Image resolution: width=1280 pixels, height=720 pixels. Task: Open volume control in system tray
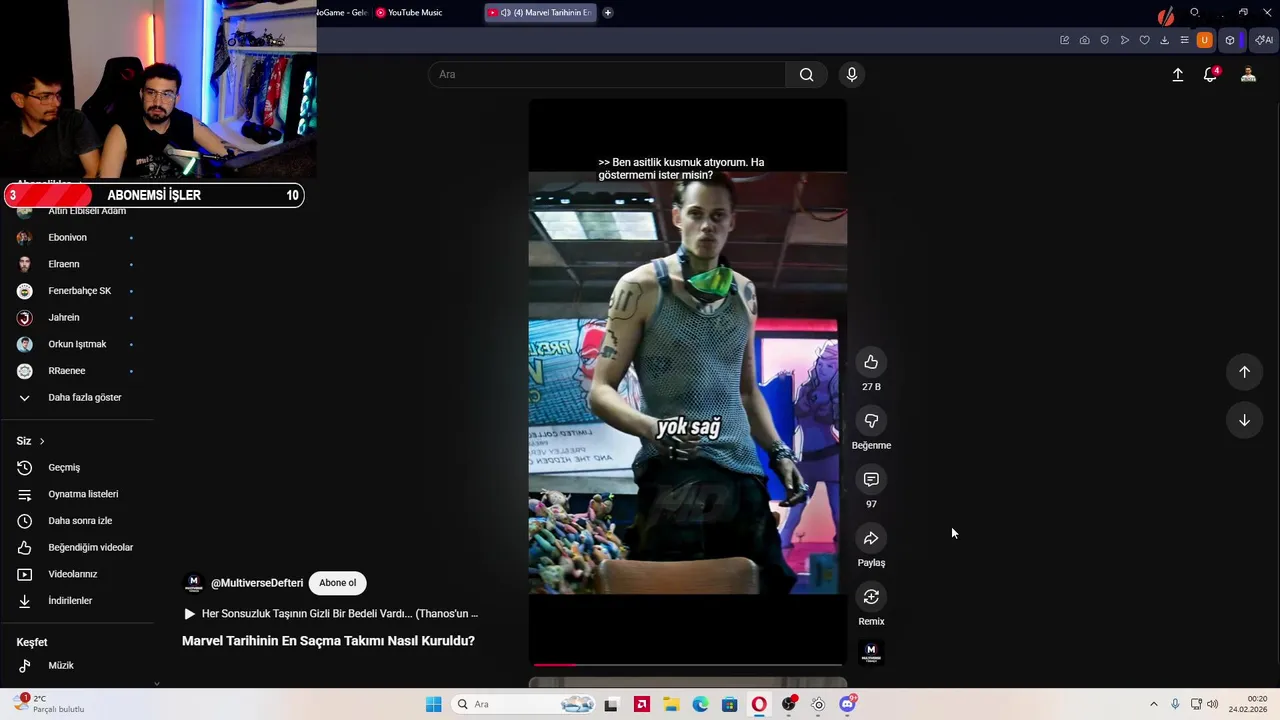coord(1212,704)
